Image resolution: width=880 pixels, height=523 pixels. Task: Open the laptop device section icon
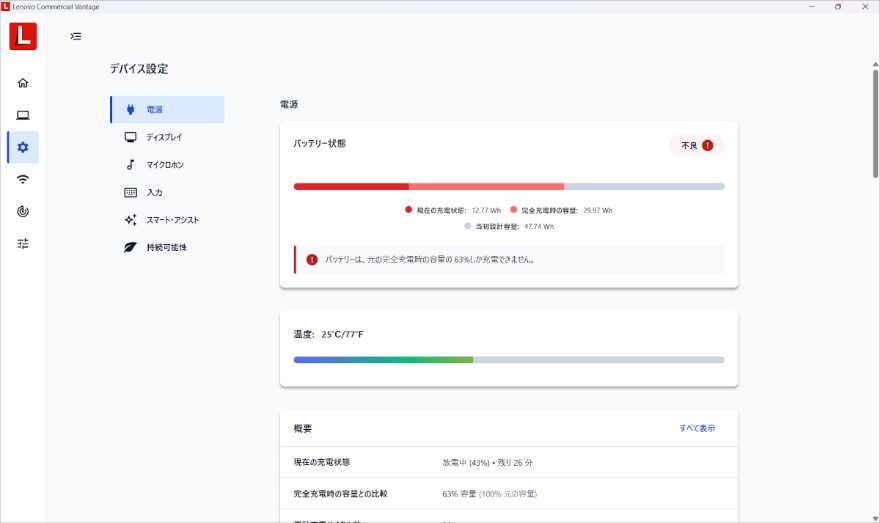(x=23, y=115)
